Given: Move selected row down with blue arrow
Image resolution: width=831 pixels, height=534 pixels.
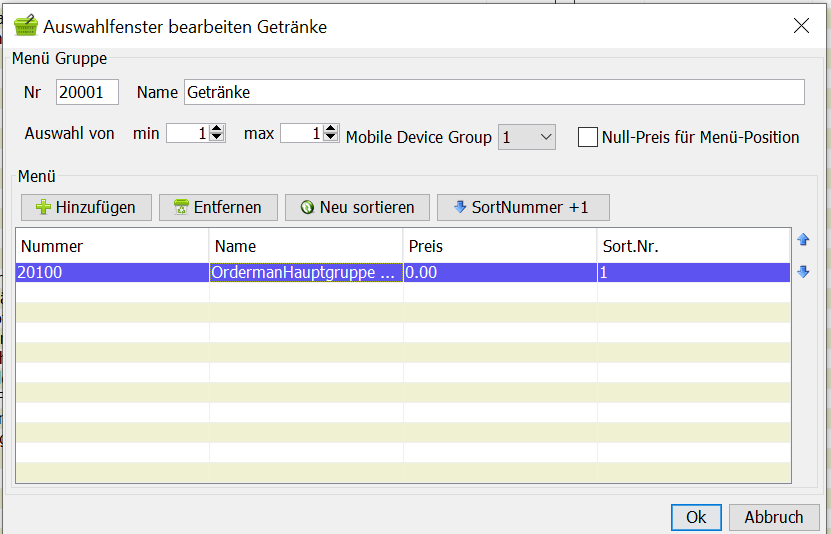Looking at the screenshot, I should coord(803,272).
